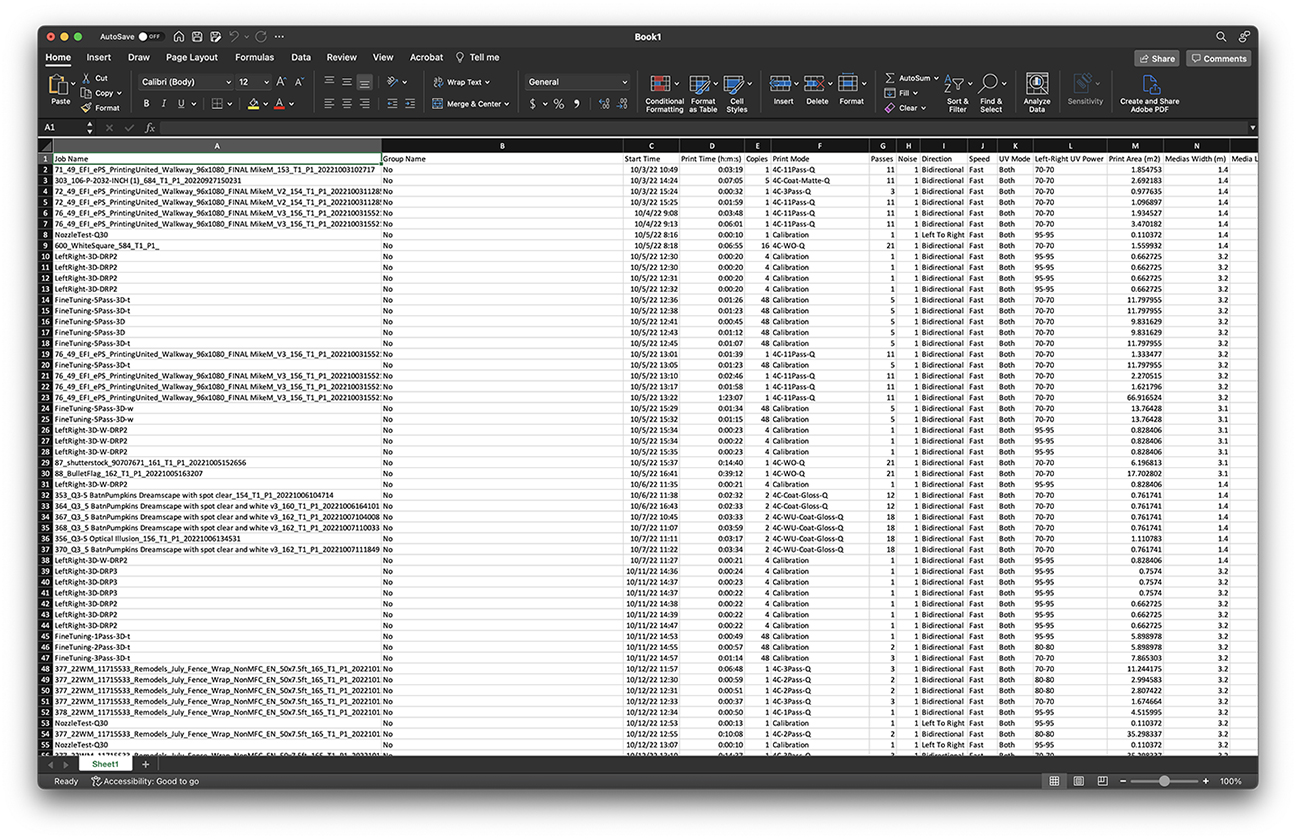Save the workbook using the floppy icon
The image size is (1296, 839).
pyautogui.click(x=197, y=37)
